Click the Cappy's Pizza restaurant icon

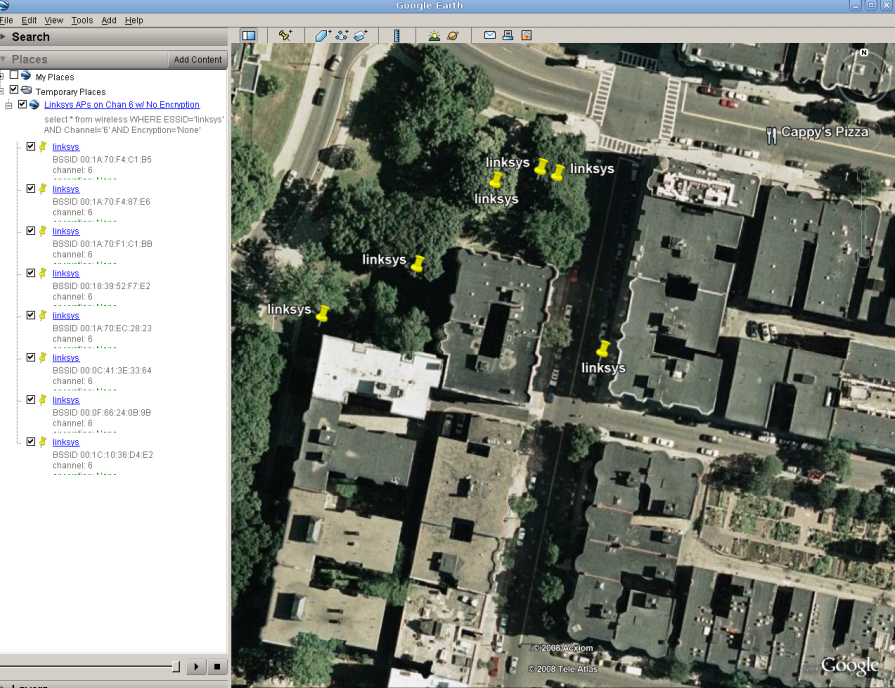pyautogui.click(x=771, y=135)
